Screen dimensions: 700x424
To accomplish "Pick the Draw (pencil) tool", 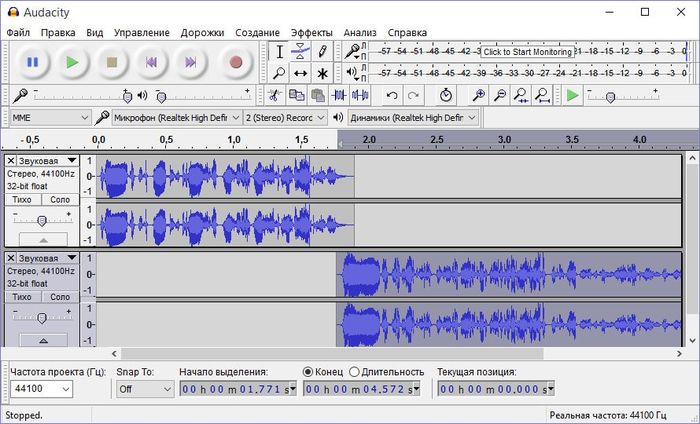I will (x=322, y=51).
